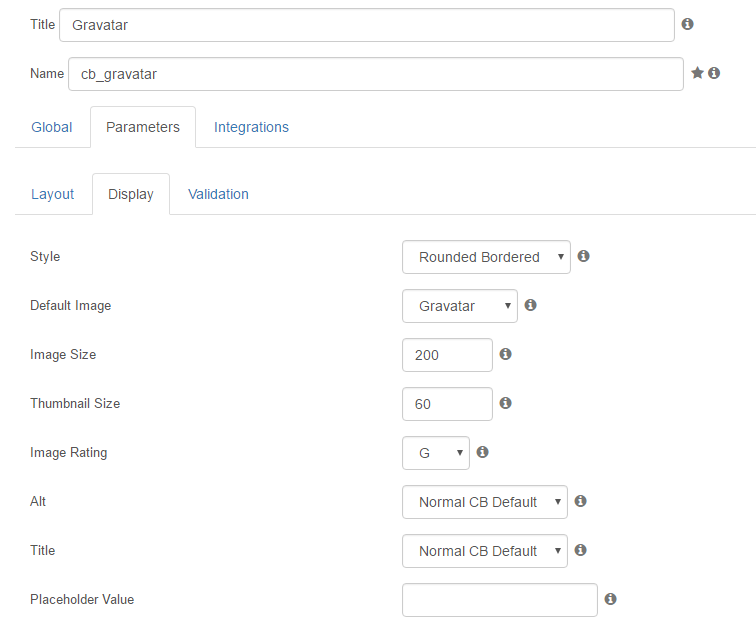The height and width of the screenshot is (630, 756).
Task: Click info icon next to Default Image dropdown
Action: click(530, 305)
